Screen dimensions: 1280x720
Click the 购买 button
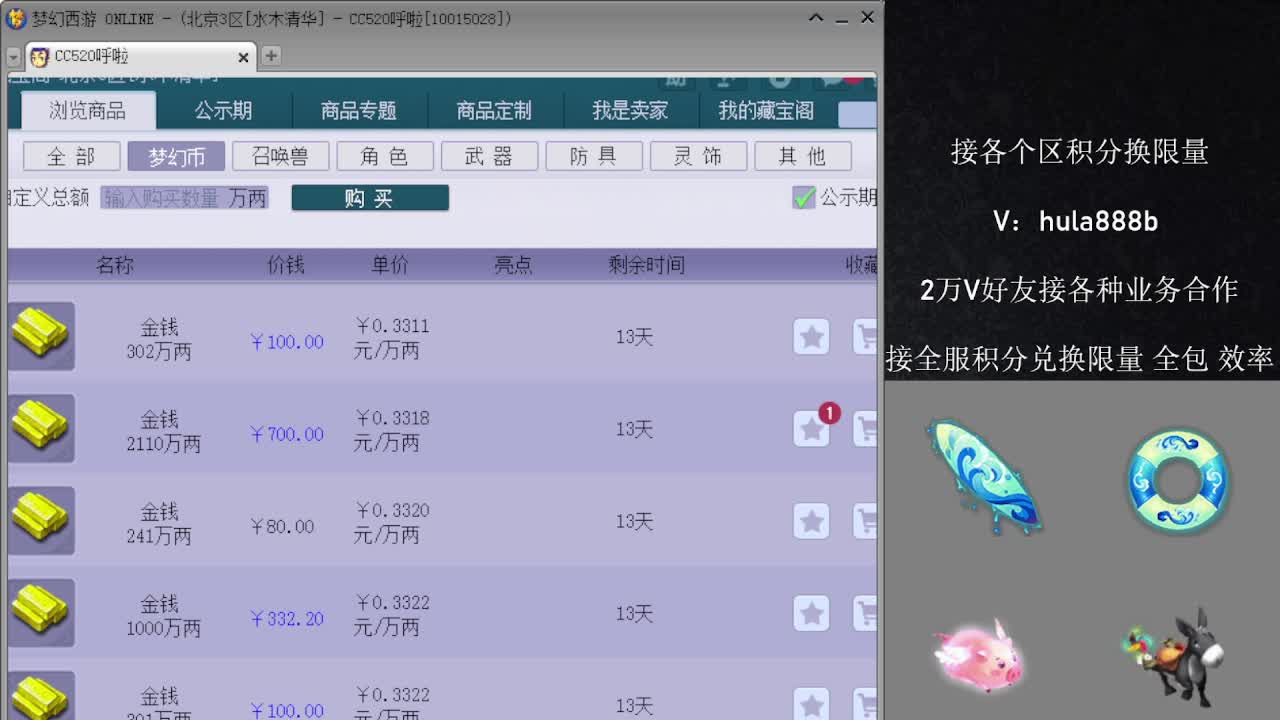[370, 198]
